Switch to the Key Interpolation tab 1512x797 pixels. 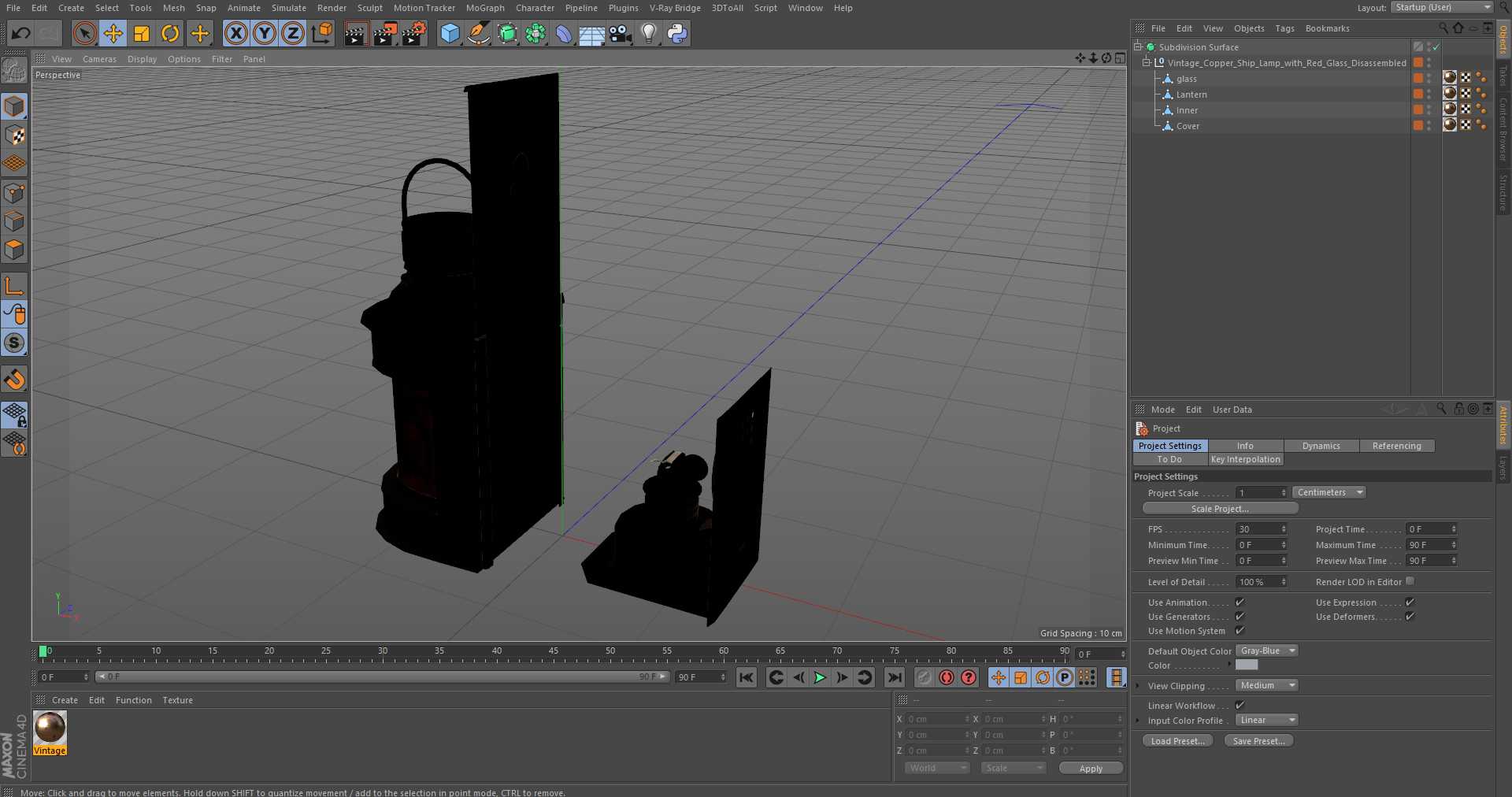(x=1245, y=459)
